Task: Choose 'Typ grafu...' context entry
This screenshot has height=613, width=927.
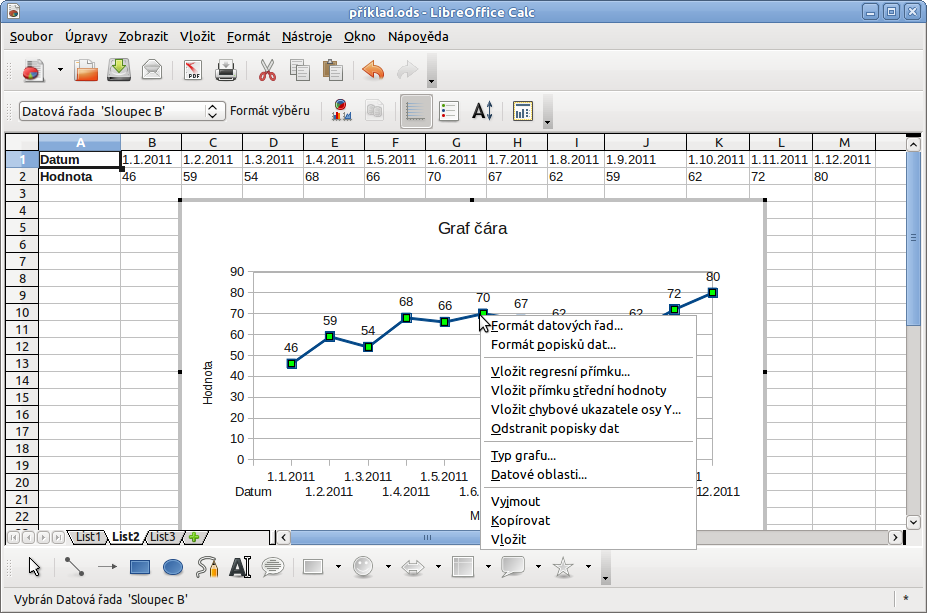Action: coord(588,456)
